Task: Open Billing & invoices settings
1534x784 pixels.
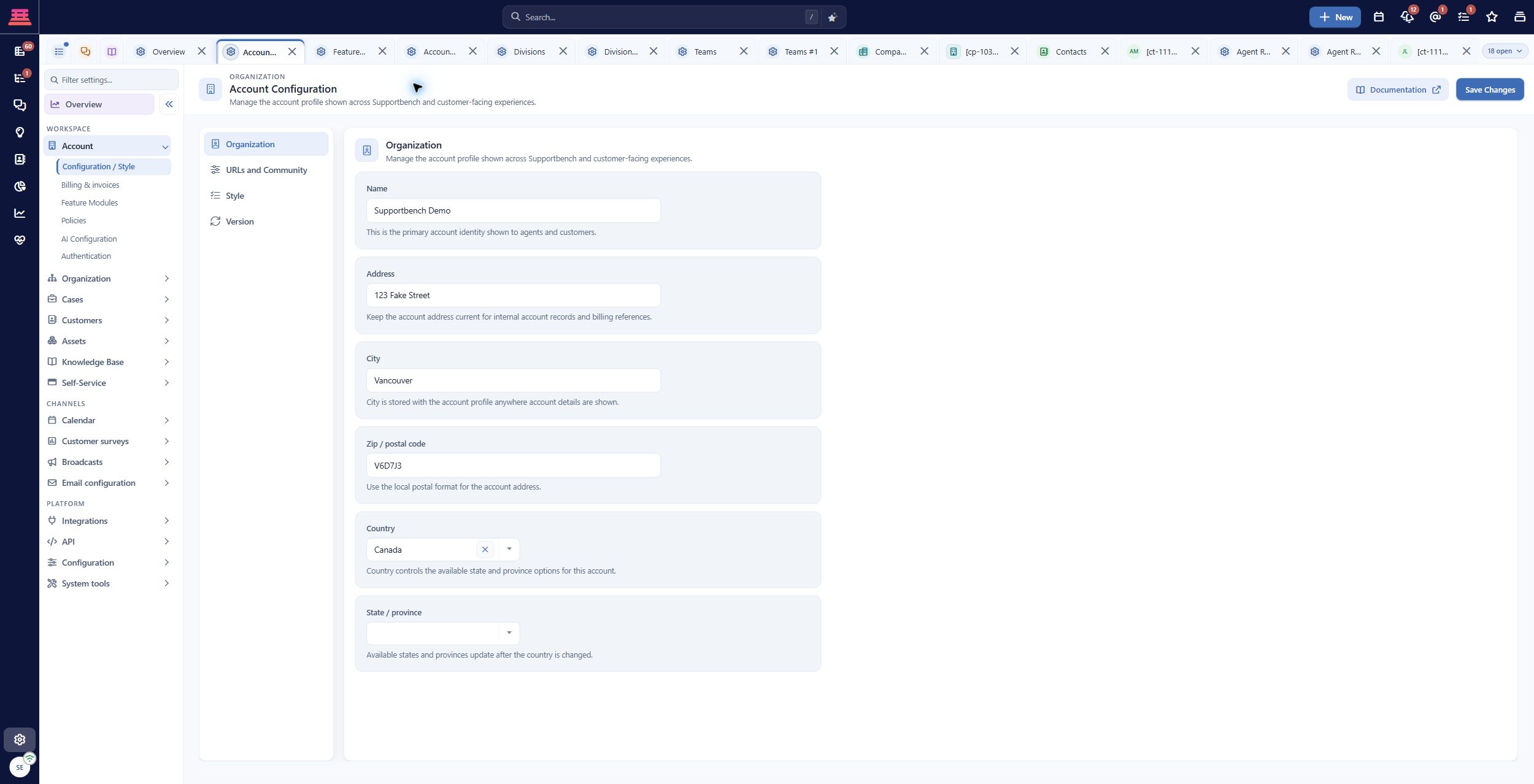Action: tap(90, 185)
